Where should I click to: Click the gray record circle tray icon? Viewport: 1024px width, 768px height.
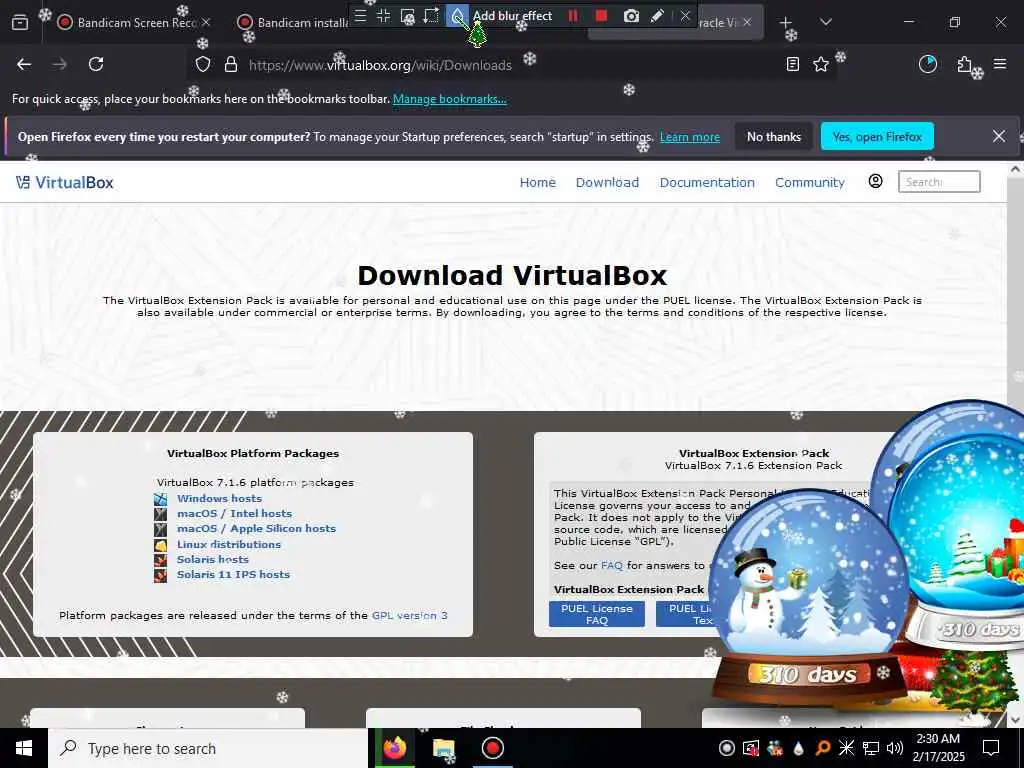click(726, 748)
